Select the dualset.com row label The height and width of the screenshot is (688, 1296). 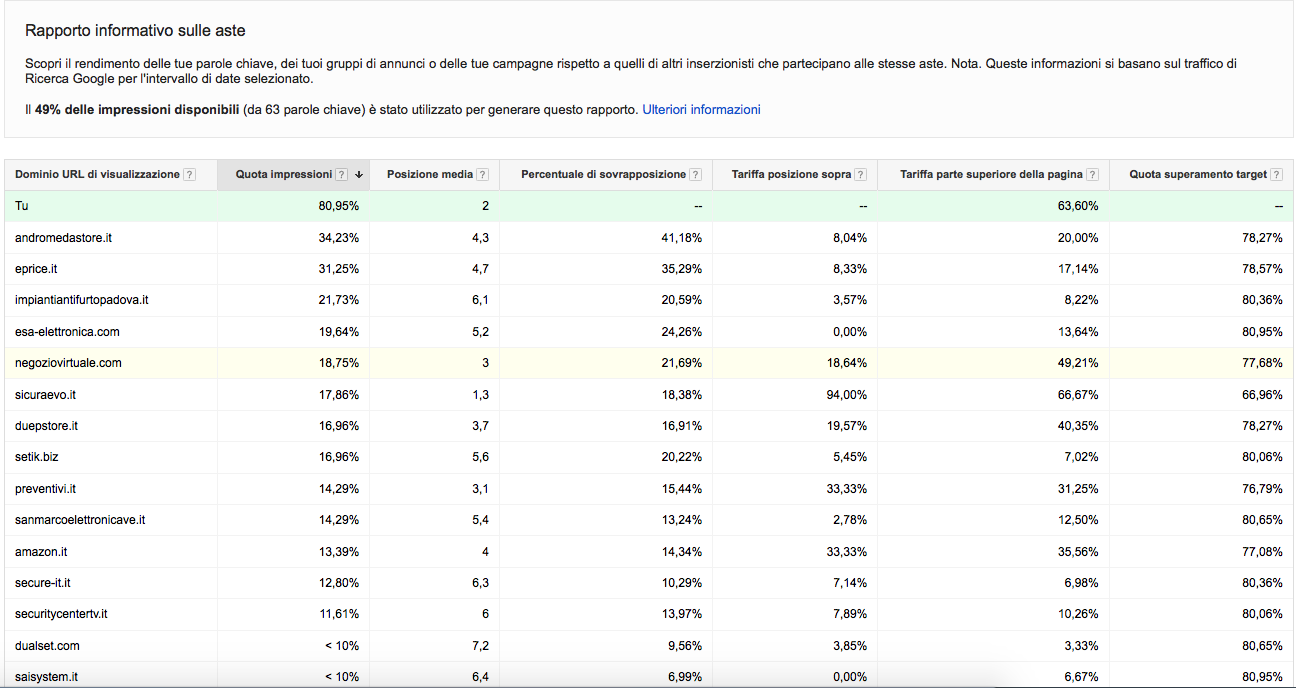point(47,646)
